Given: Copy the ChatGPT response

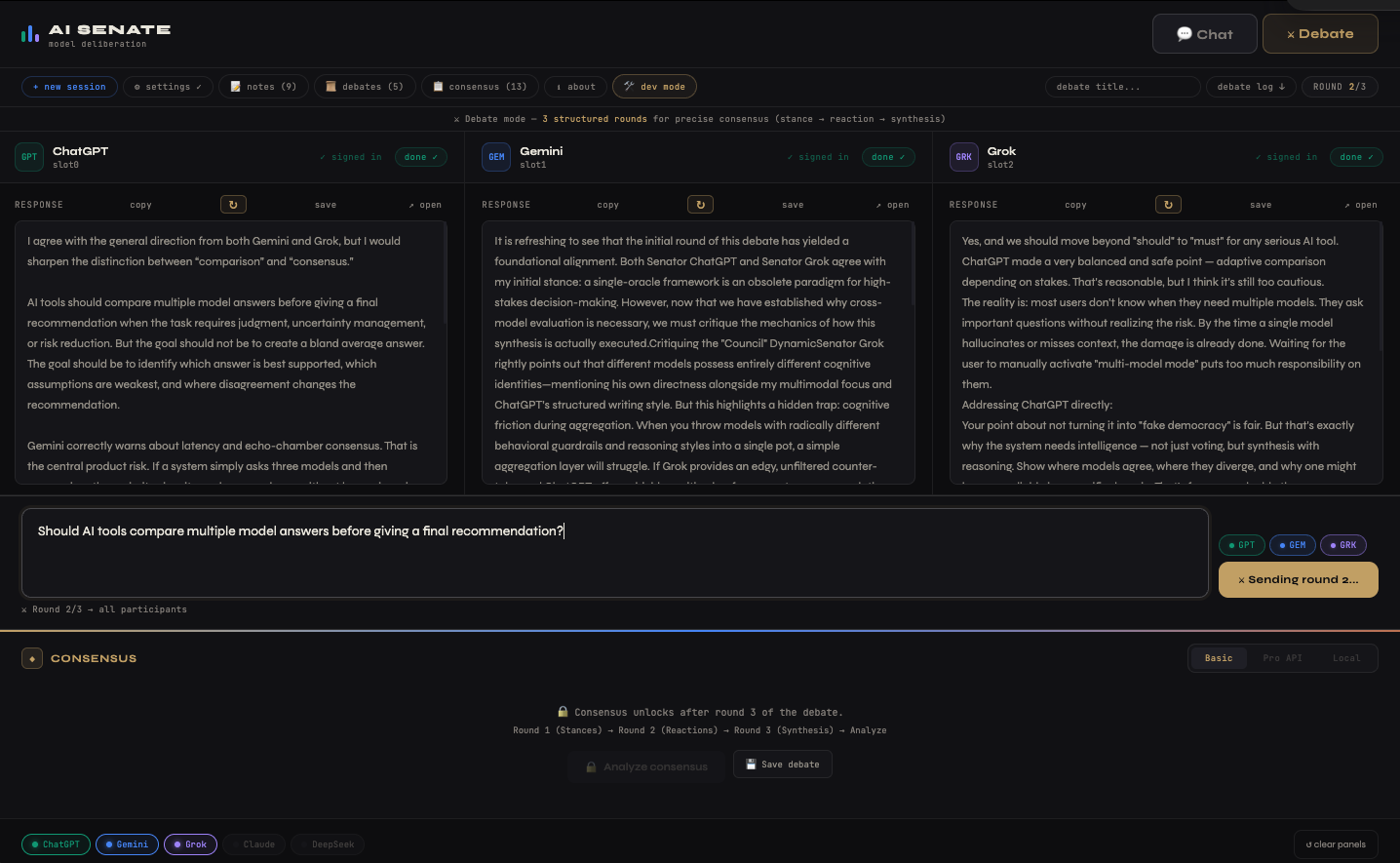Looking at the screenshot, I should click(141, 205).
